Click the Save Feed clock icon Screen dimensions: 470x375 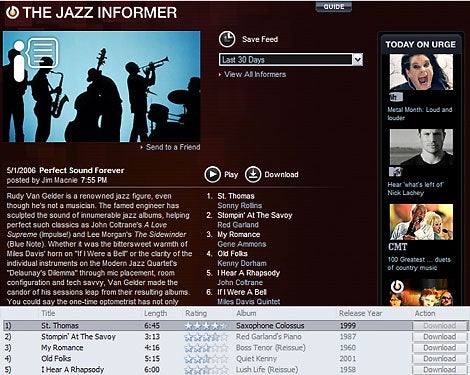pyautogui.click(x=227, y=39)
